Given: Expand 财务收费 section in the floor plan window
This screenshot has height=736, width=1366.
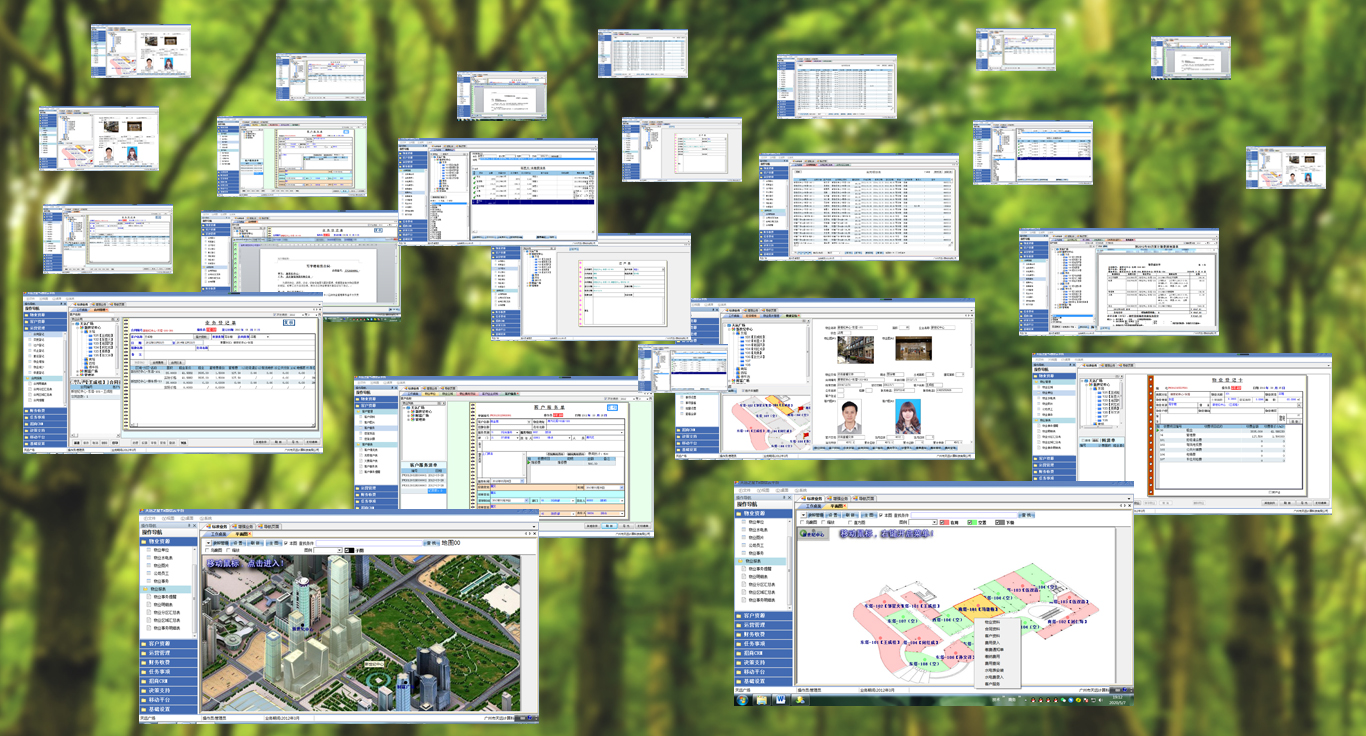Looking at the screenshot, I should [x=764, y=634].
